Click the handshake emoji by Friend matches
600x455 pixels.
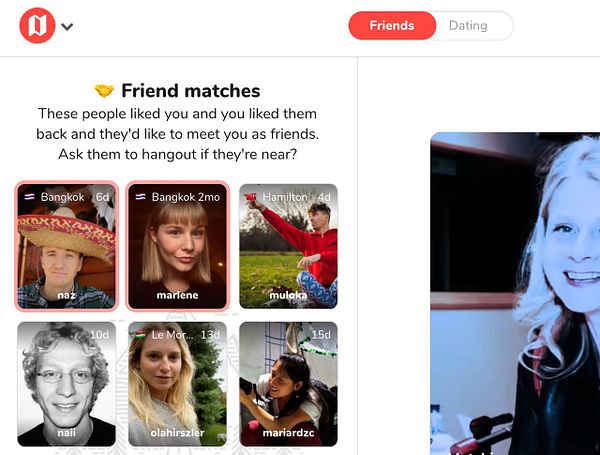[x=104, y=91]
